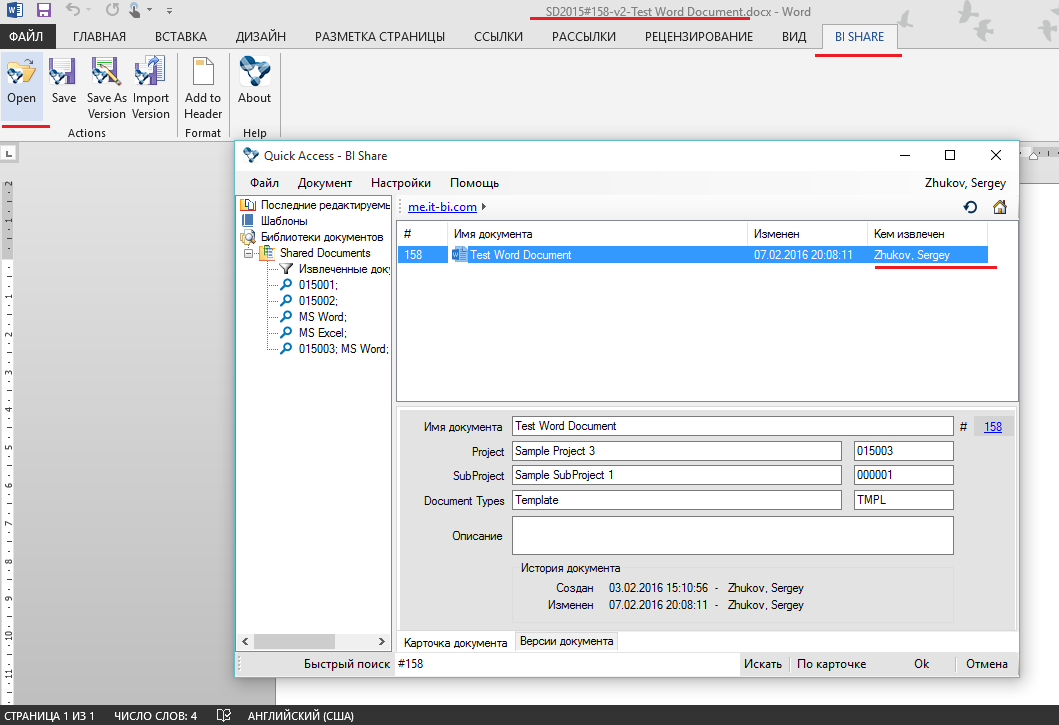Sort by Кем извлечен column header
The height and width of the screenshot is (725, 1059).
pyautogui.click(x=927, y=234)
